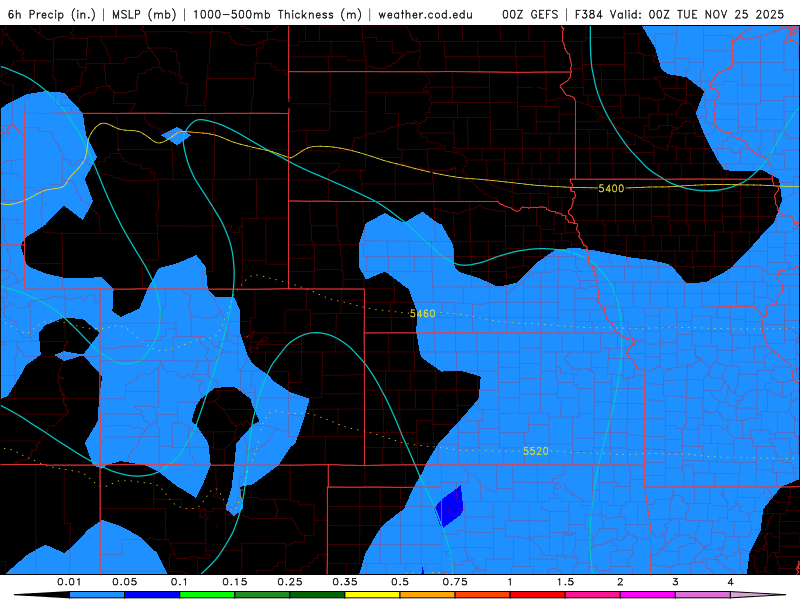Click the '6h Precip (in.)' title text

point(52,14)
